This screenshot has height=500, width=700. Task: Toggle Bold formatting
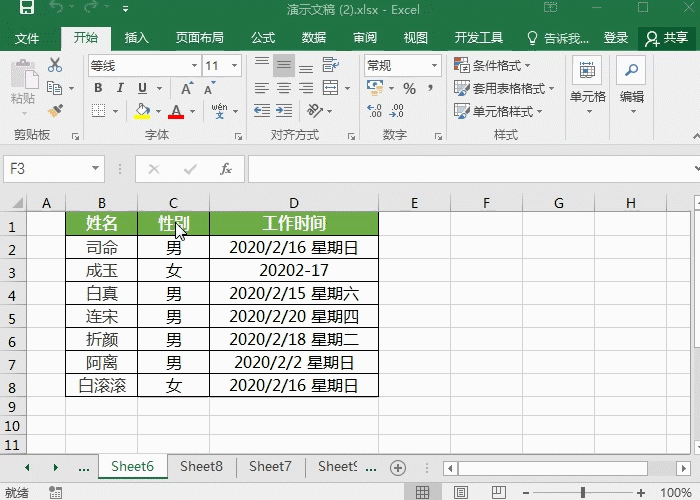tap(98, 88)
